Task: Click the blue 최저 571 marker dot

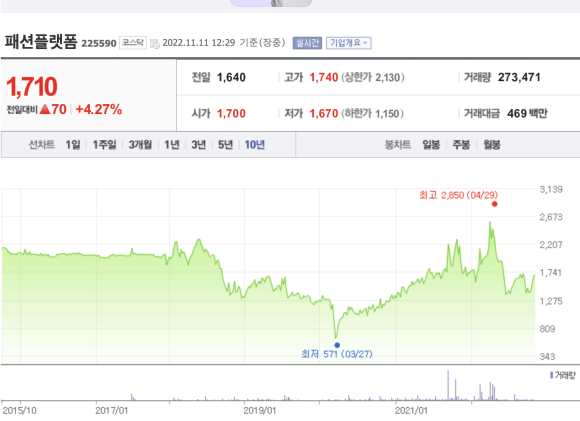Action: click(337, 345)
